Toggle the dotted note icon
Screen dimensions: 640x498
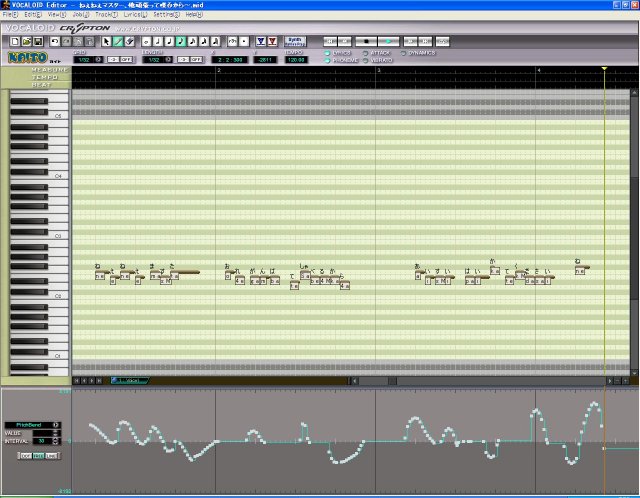coord(244,42)
